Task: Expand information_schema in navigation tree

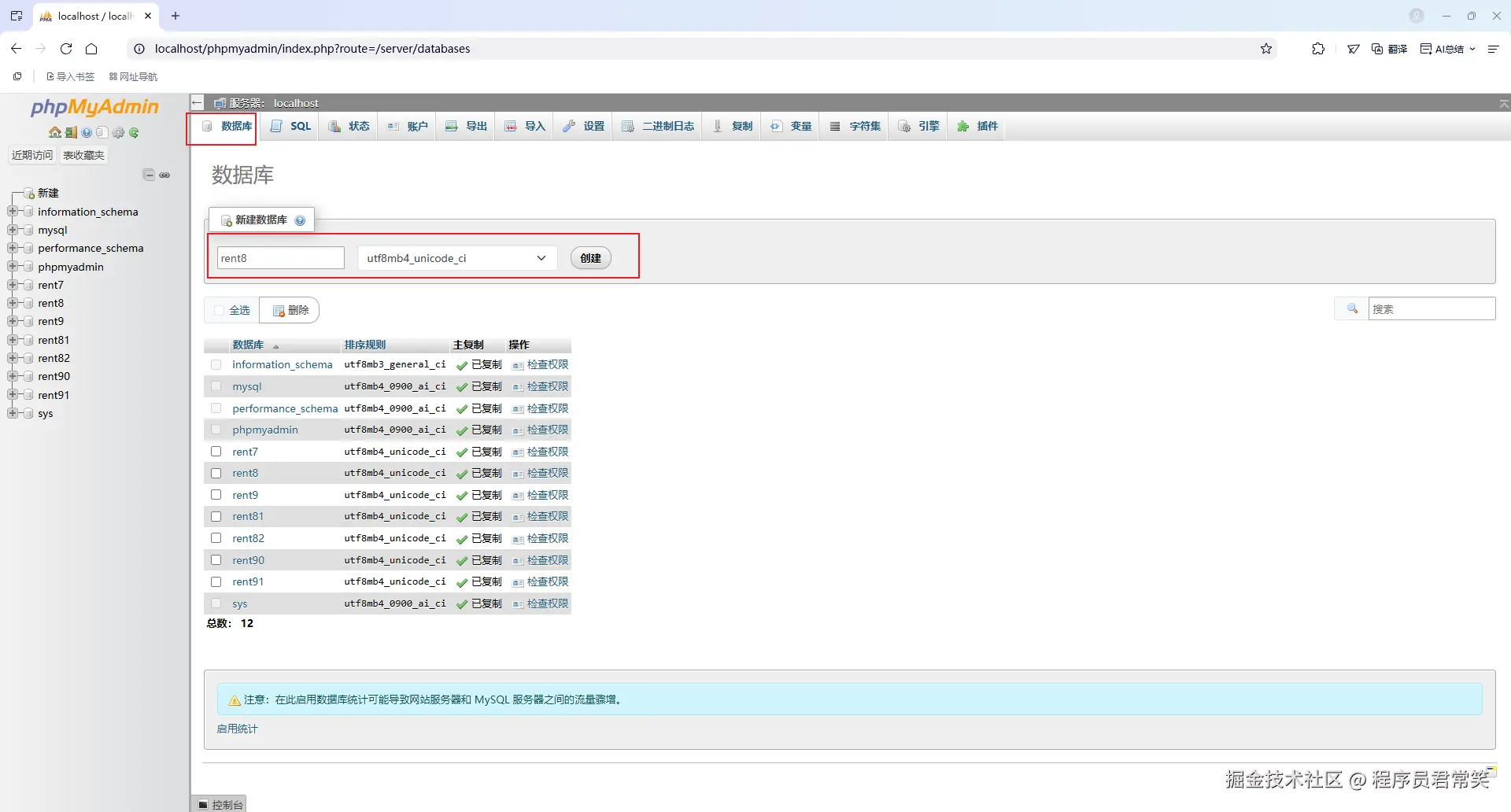Action: point(12,212)
